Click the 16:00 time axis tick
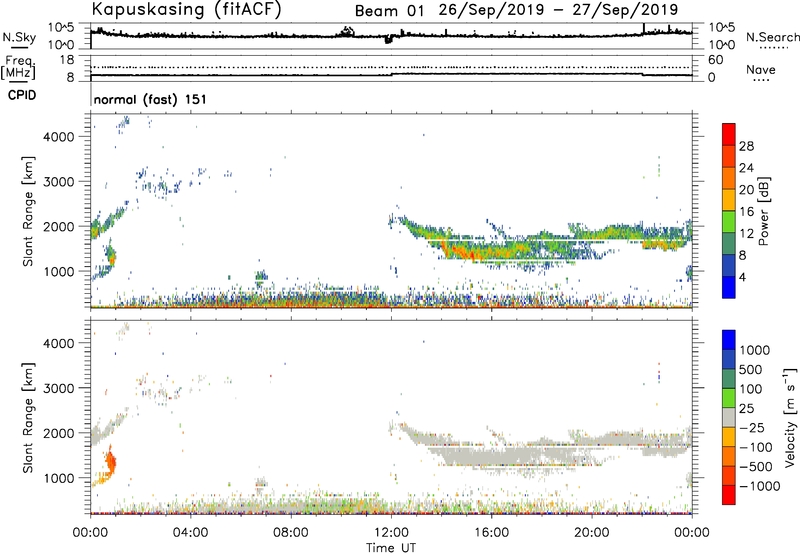This screenshot has width=800, height=554. pos(491,533)
